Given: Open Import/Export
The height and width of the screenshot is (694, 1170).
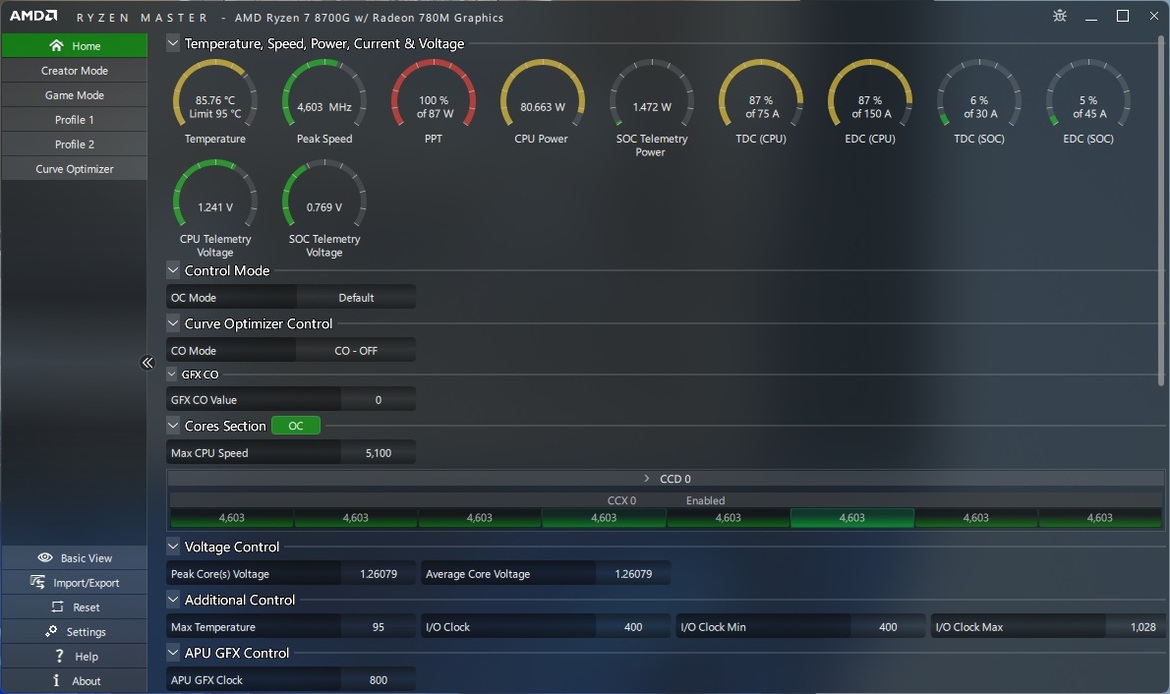Looking at the screenshot, I should click(75, 582).
